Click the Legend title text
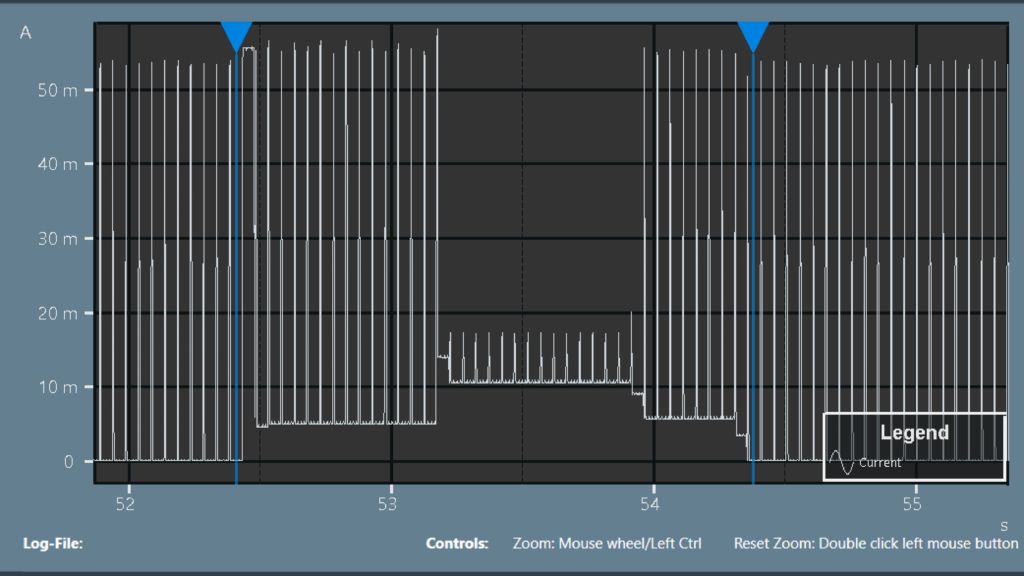 click(x=914, y=433)
